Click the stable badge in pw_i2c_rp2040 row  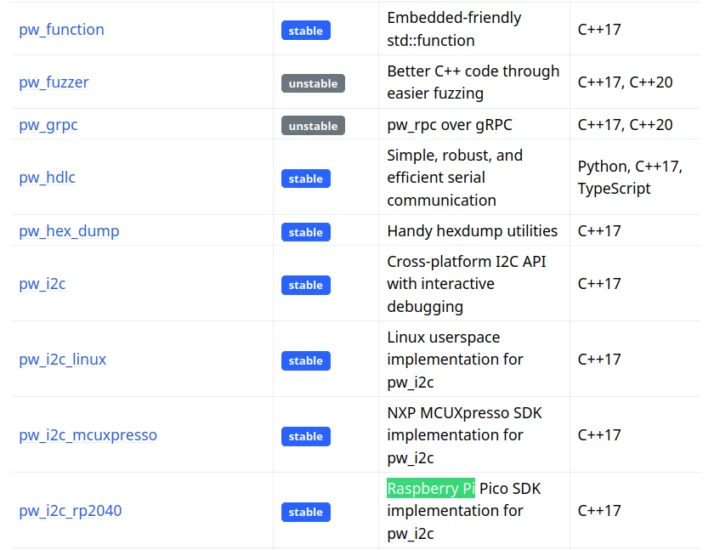click(305, 512)
